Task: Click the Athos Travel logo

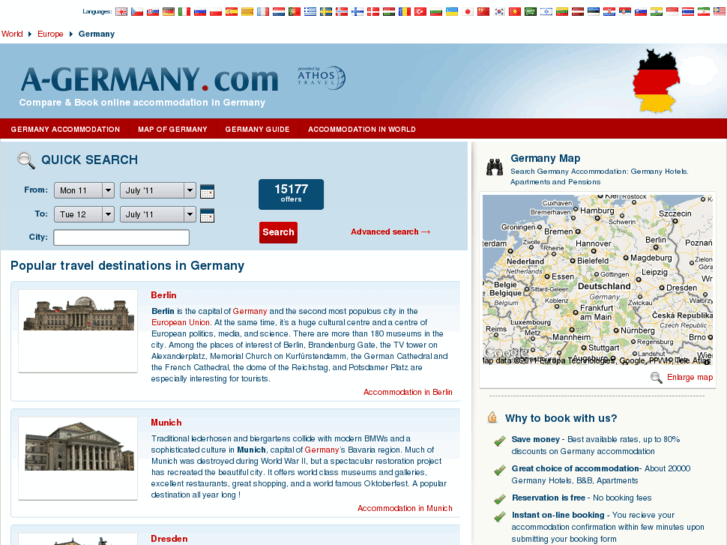Action: (x=321, y=77)
